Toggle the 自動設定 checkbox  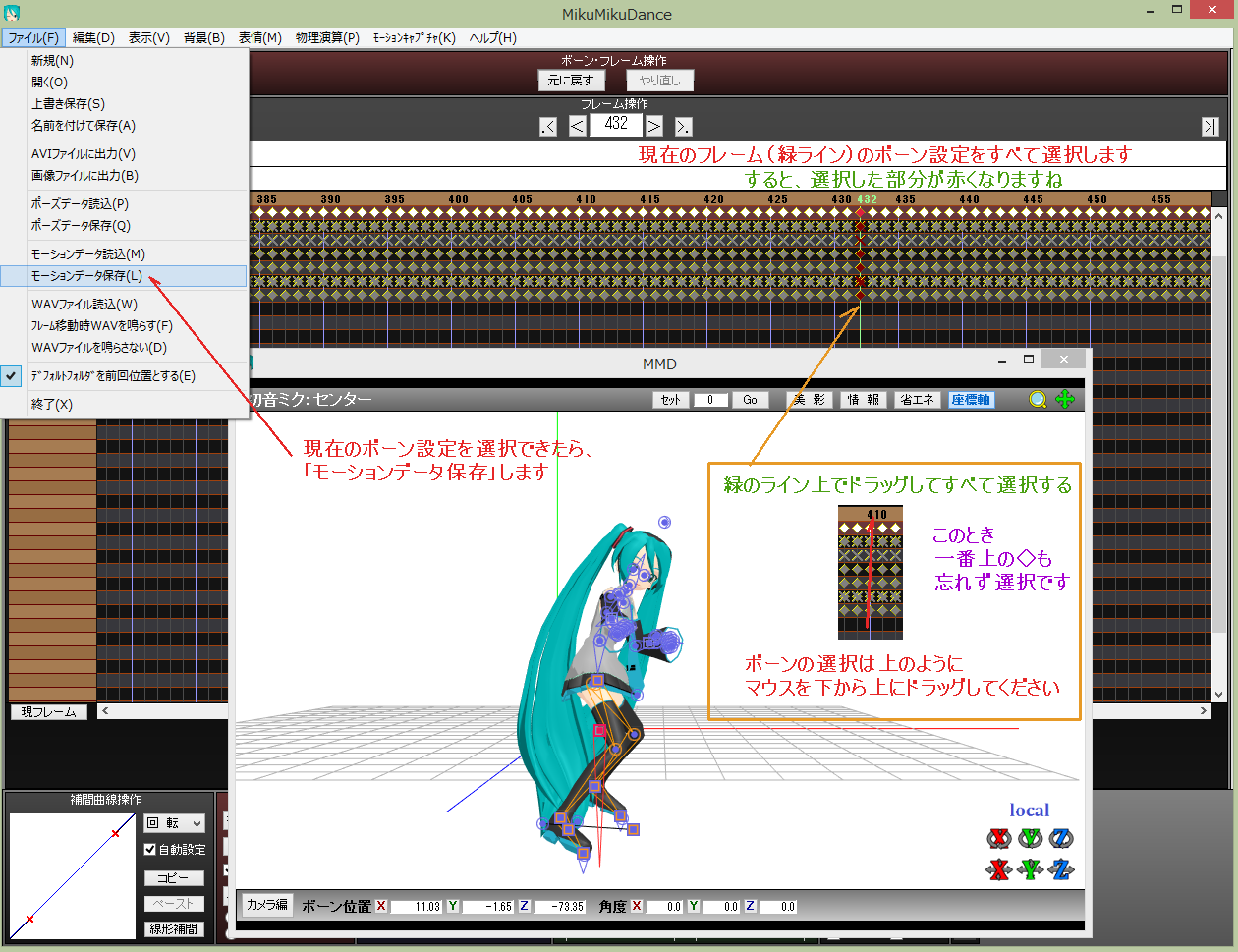click(x=150, y=849)
